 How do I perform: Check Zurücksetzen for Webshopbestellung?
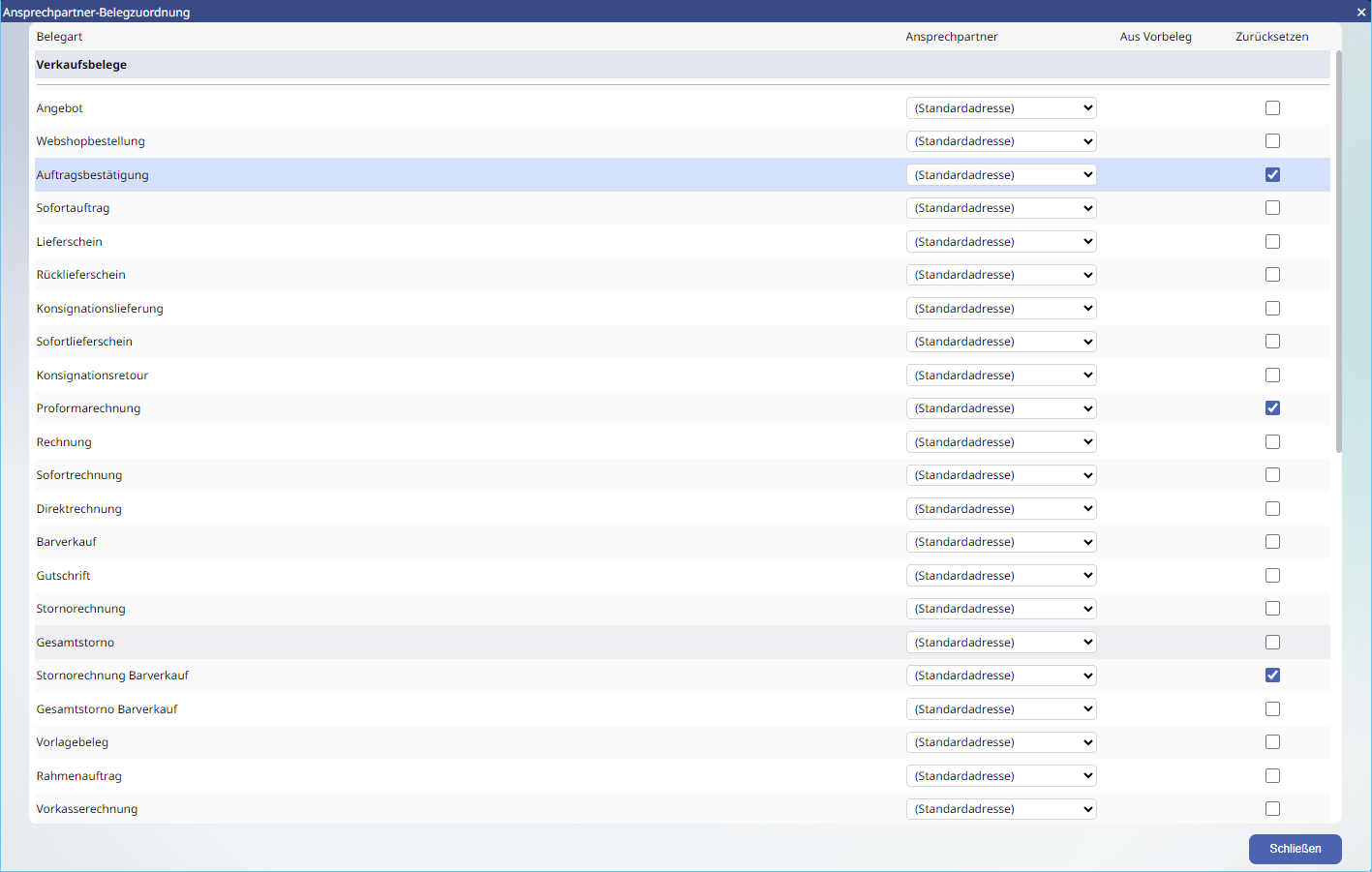1272,141
